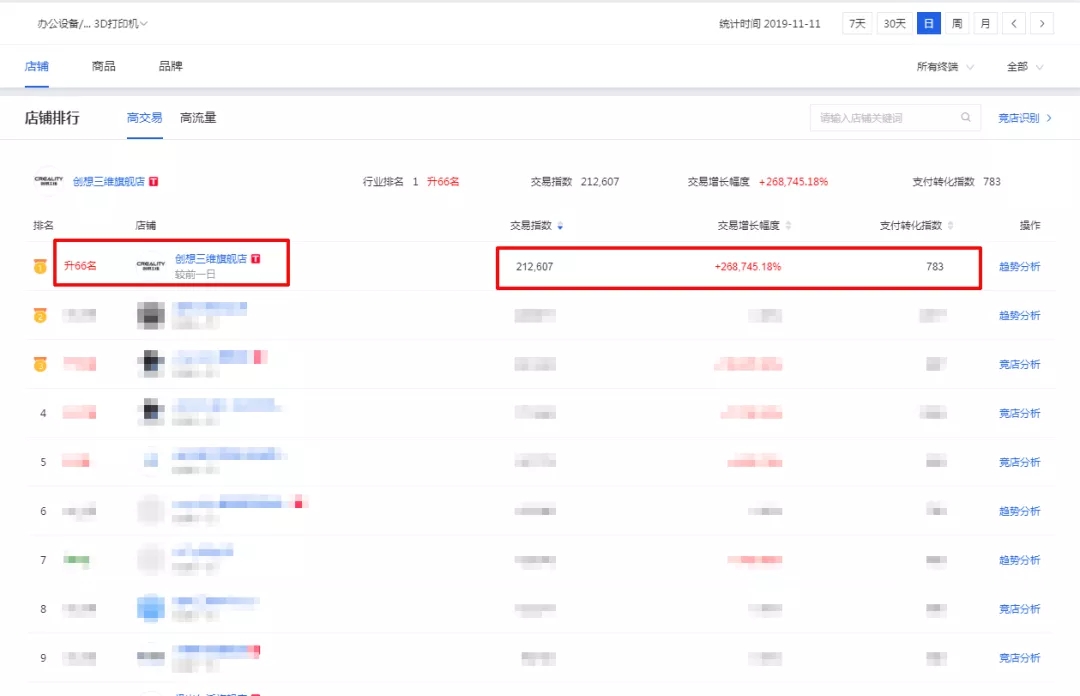The image size is (1080, 696).
Task: Click the 操作 column header
Action: [x=1030, y=225]
